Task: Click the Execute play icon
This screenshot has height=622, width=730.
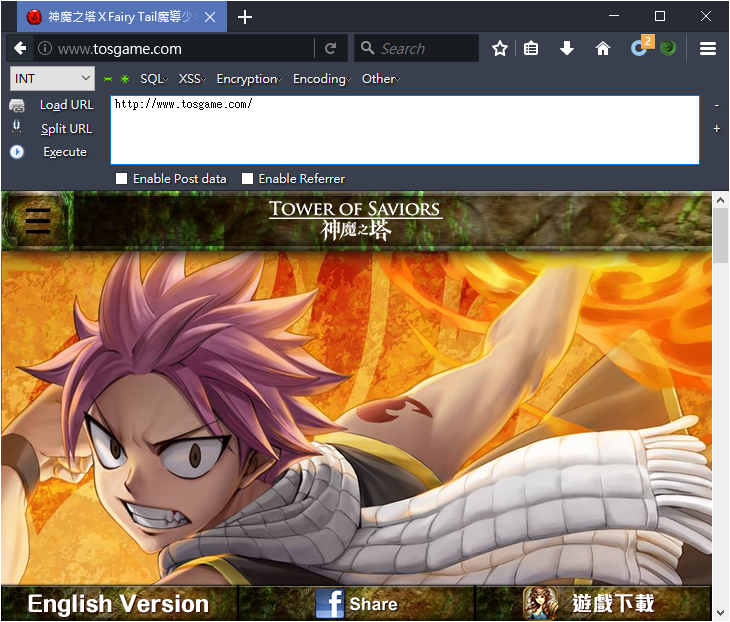Action: click(x=17, y=152)
